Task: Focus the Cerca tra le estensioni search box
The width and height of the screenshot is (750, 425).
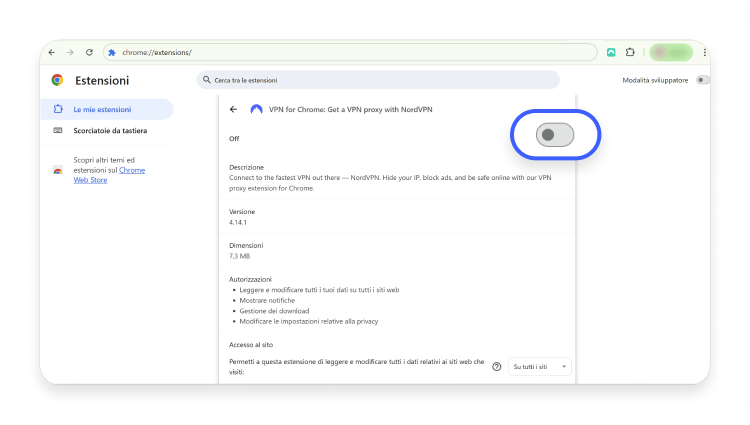Action: coord(378,80)
